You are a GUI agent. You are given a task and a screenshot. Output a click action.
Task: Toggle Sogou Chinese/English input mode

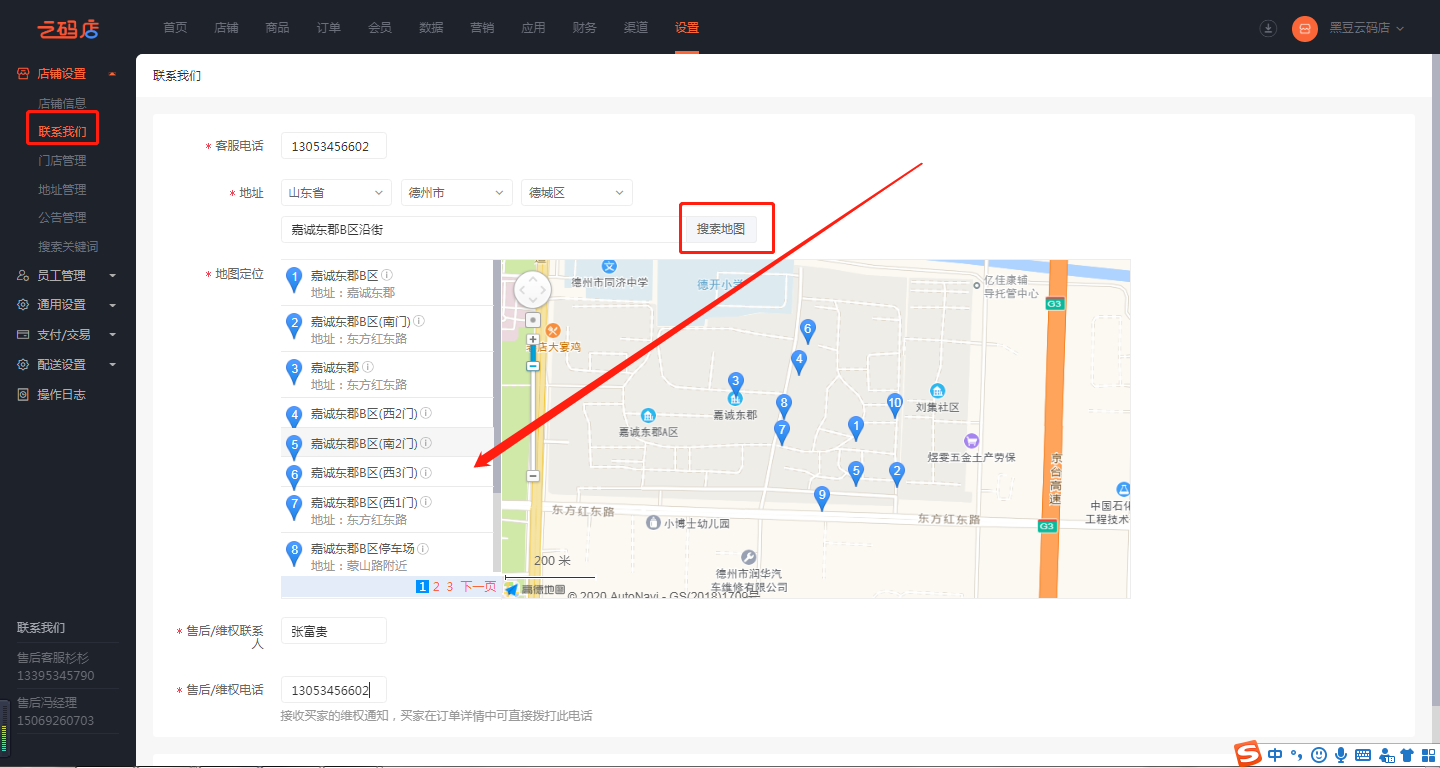point(1275,755)
